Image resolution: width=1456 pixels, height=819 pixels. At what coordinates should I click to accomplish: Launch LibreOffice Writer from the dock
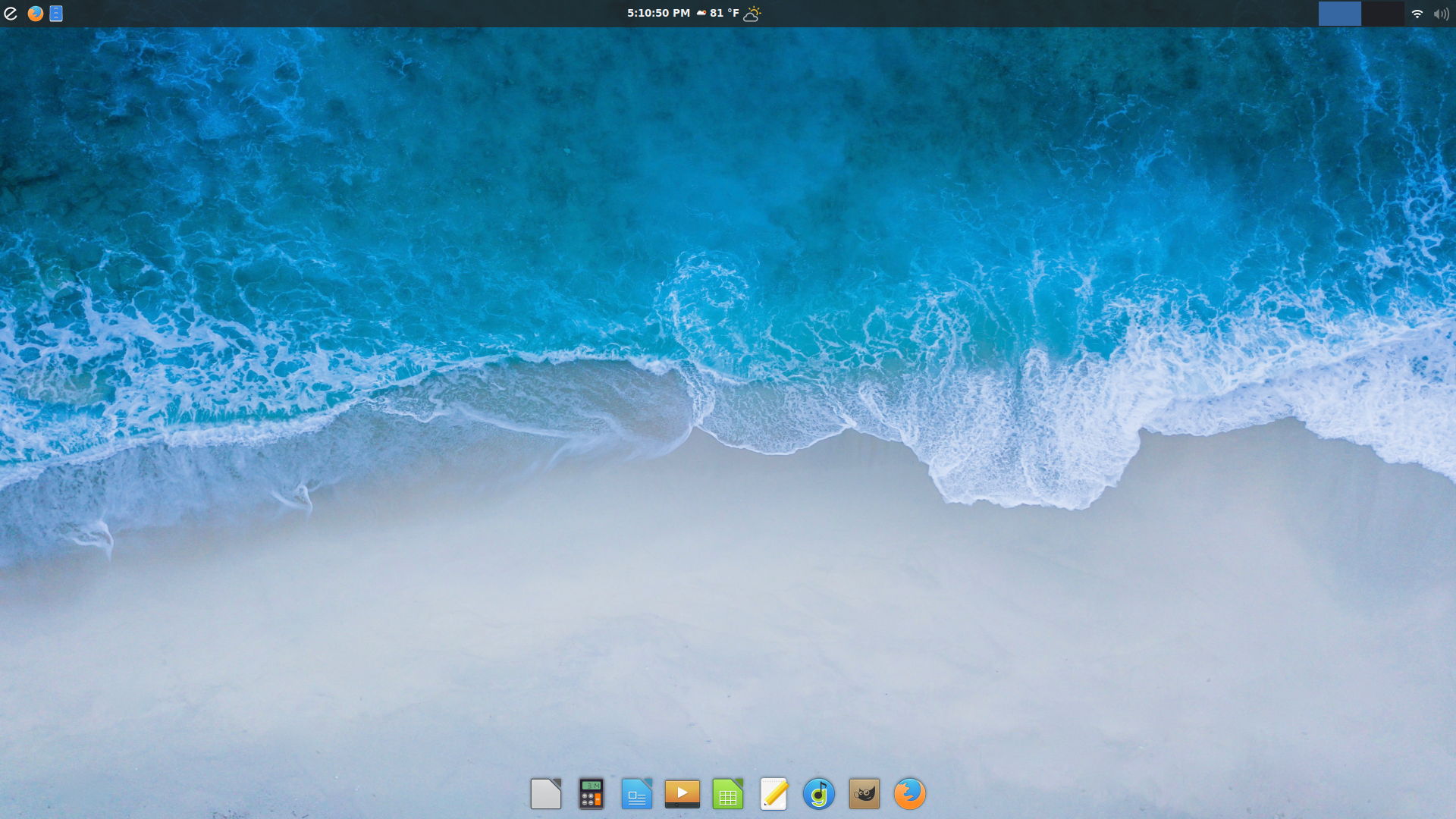point(637,794)
